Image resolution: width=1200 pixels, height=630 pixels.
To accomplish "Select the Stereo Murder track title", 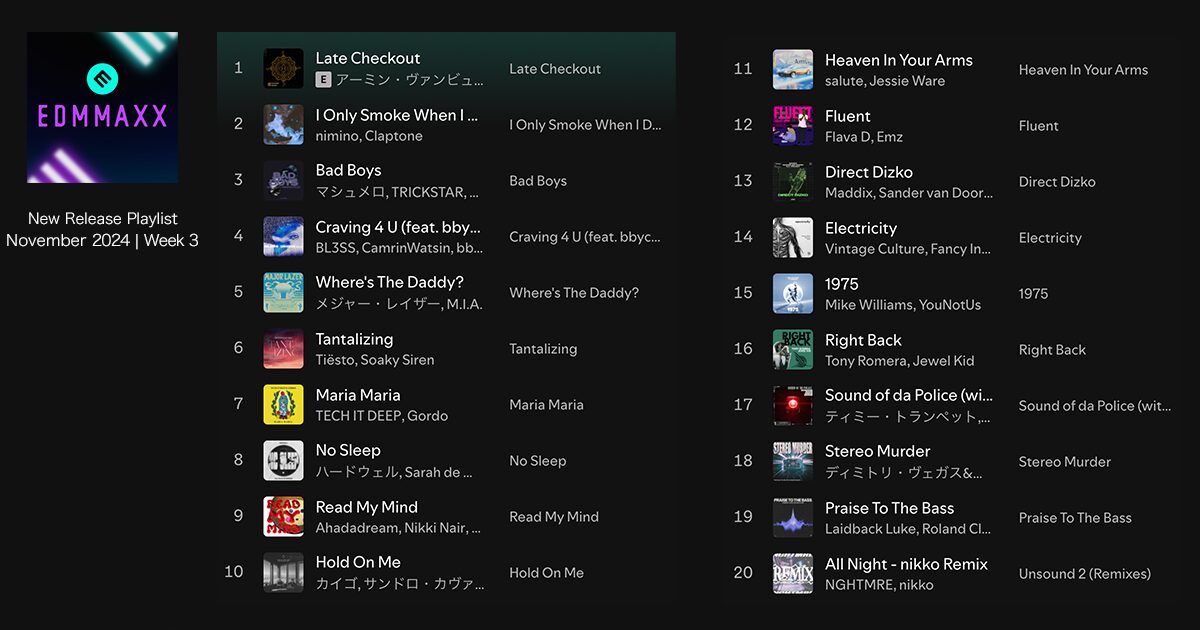I will click(878, 451).
